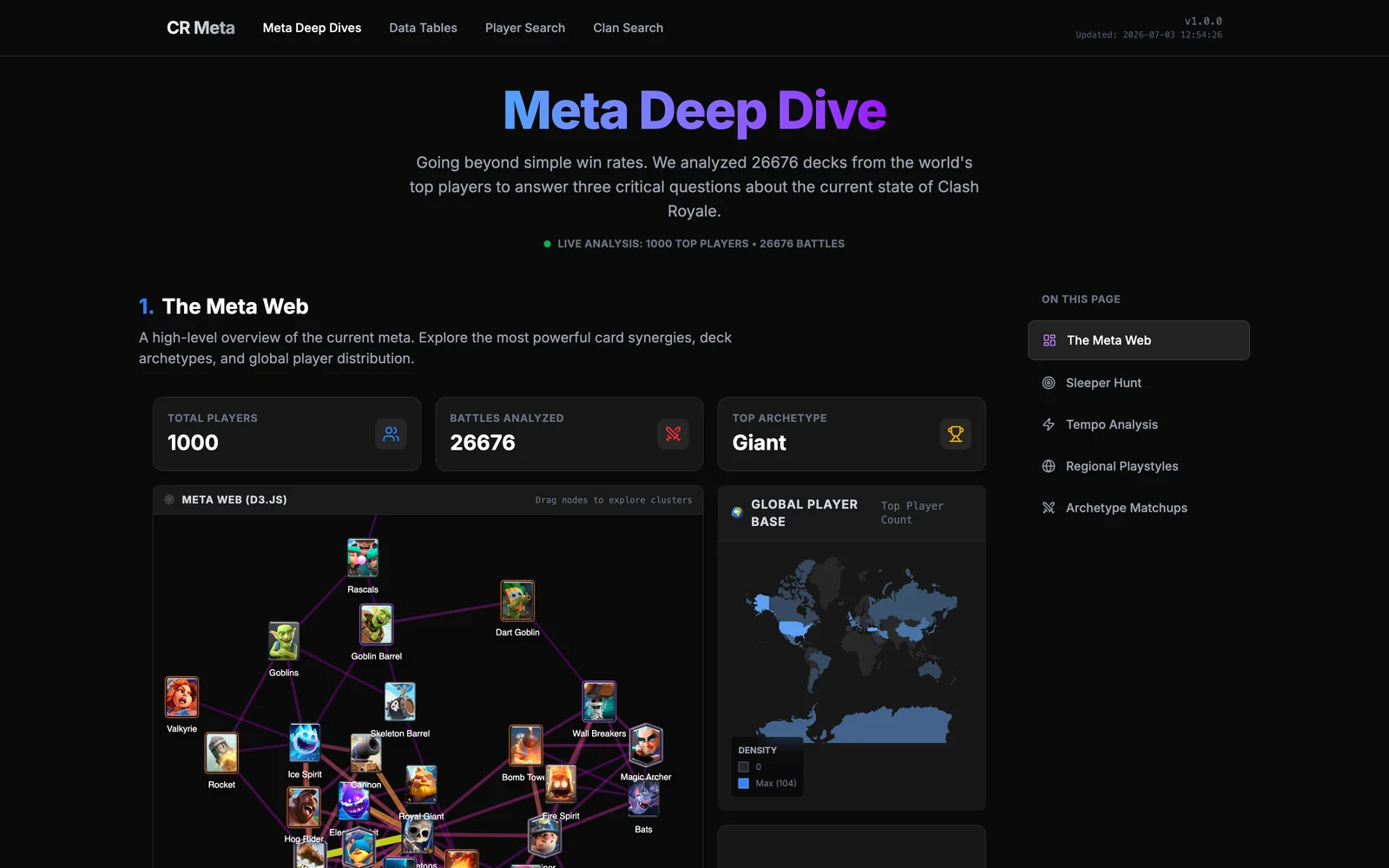Click the Magic Archer card node
The height and width of the screenshot is (868, 1389).
646,745
